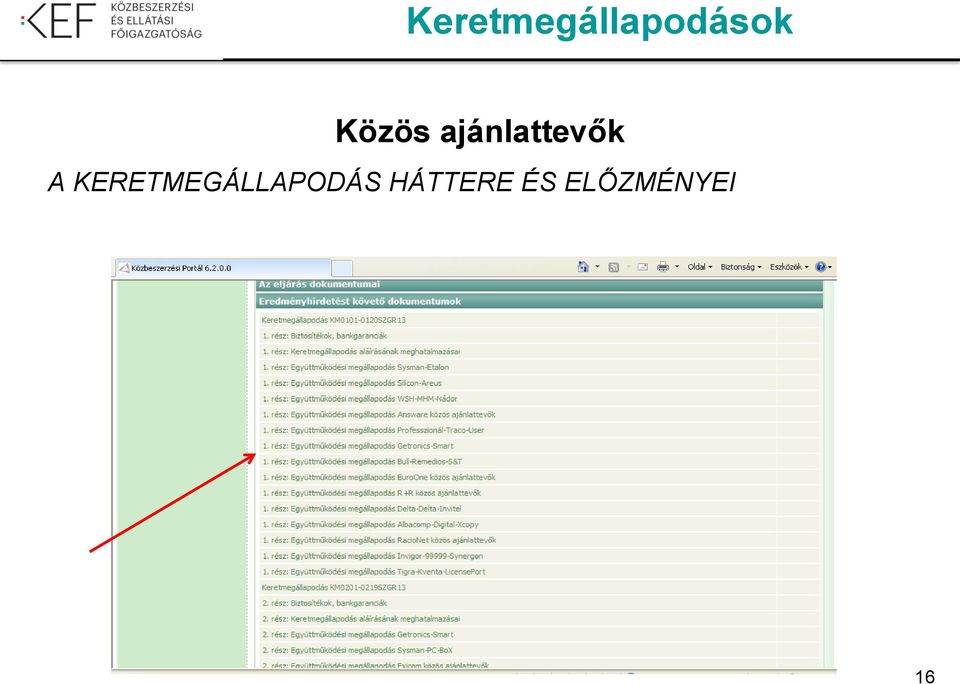Click the Print icon
960x684 pixels.
click(662, 267)
